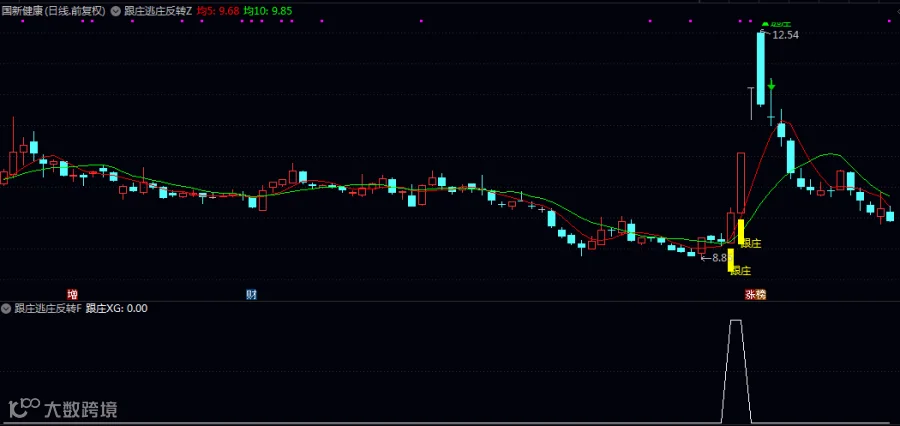Viewport: 900px width, 426px height.
Task: Select the 均10: 9.85 moving average label
Action: tap(267, 10)
